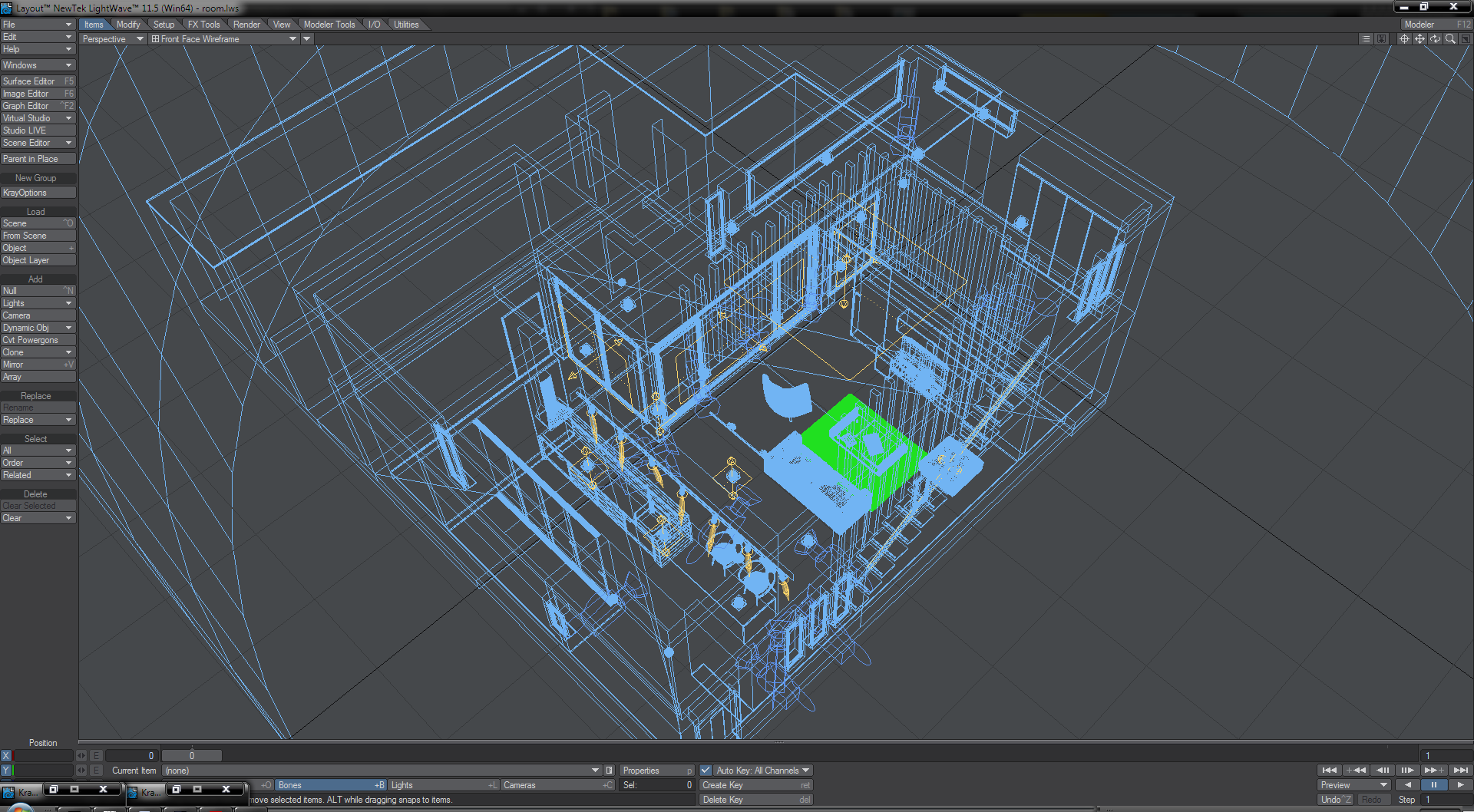Viewport: 1474px width, 812px height.
Task: Jump to the first frame
Action: pyautogui.click(x=1330, y=771)
